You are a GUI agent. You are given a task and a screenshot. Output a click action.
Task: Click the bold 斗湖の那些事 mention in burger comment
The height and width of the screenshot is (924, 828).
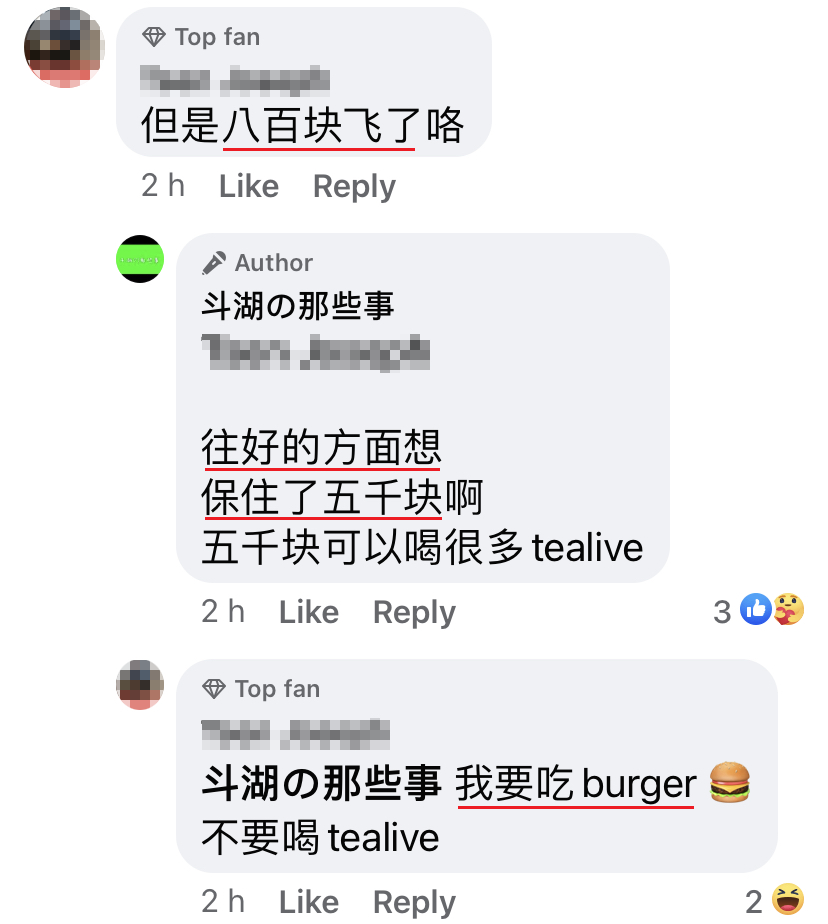pos(321,784)
